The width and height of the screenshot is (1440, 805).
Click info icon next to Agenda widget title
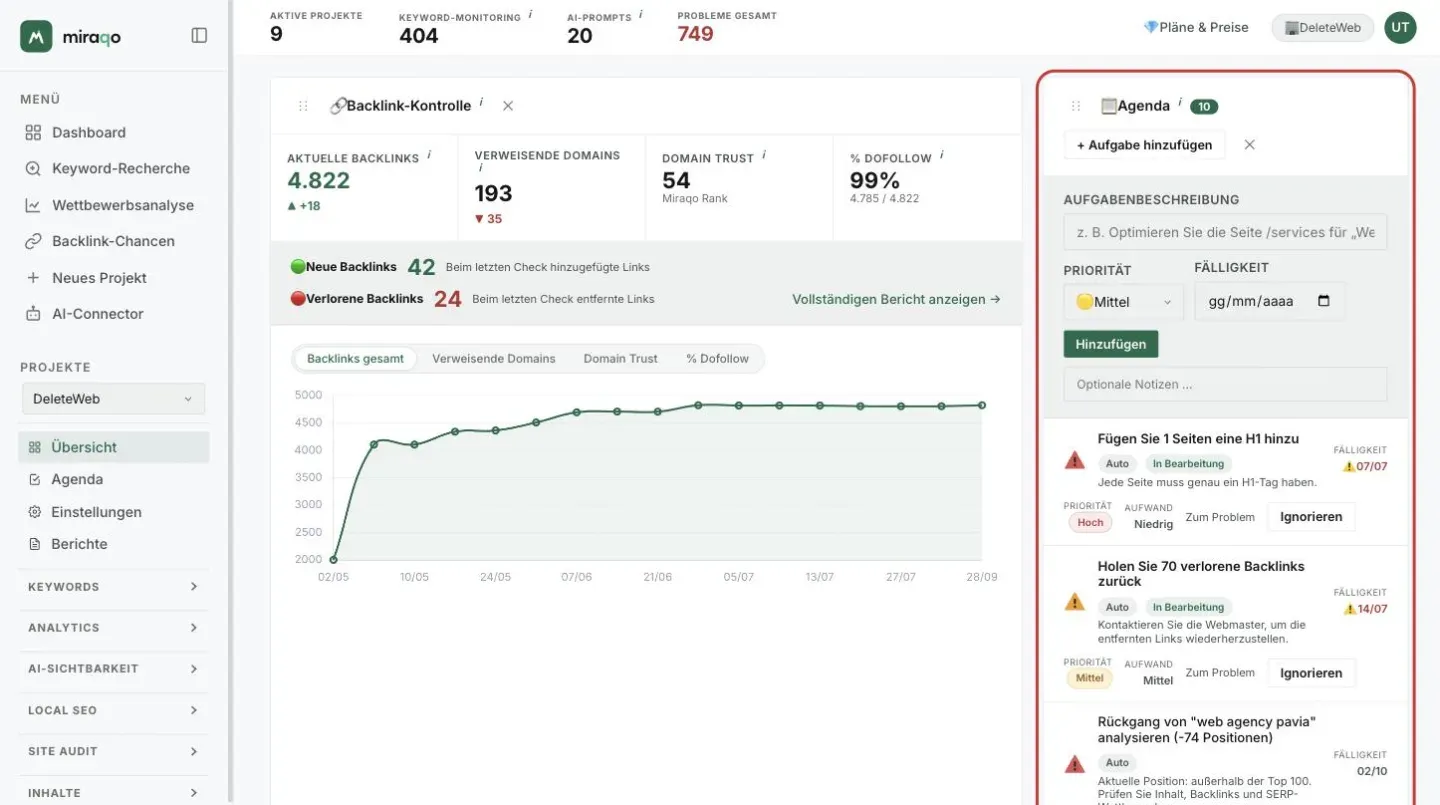click(x=1180, y=102)
